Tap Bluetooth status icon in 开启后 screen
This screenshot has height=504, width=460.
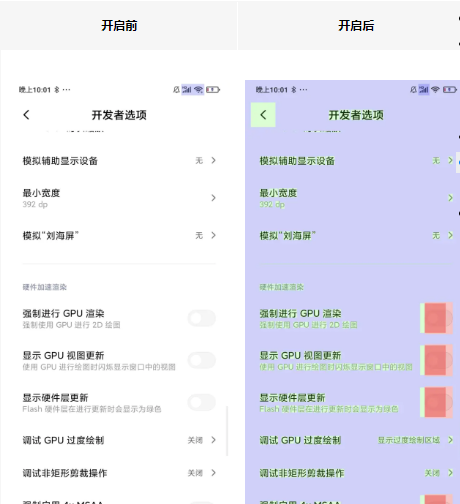click(x=294, y=90)
